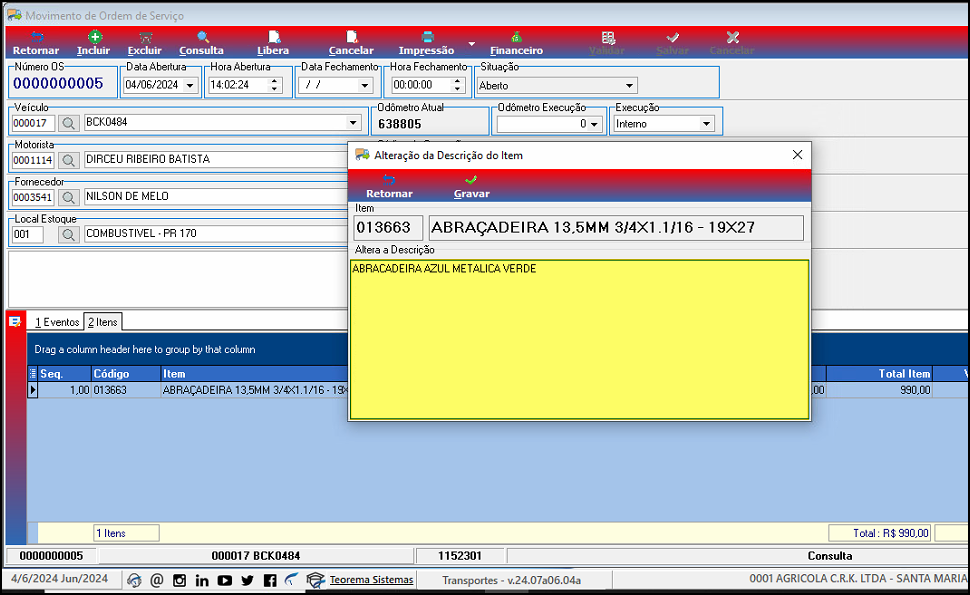
Task: Select the 2 Itens tab
Action: coord(103,322)
